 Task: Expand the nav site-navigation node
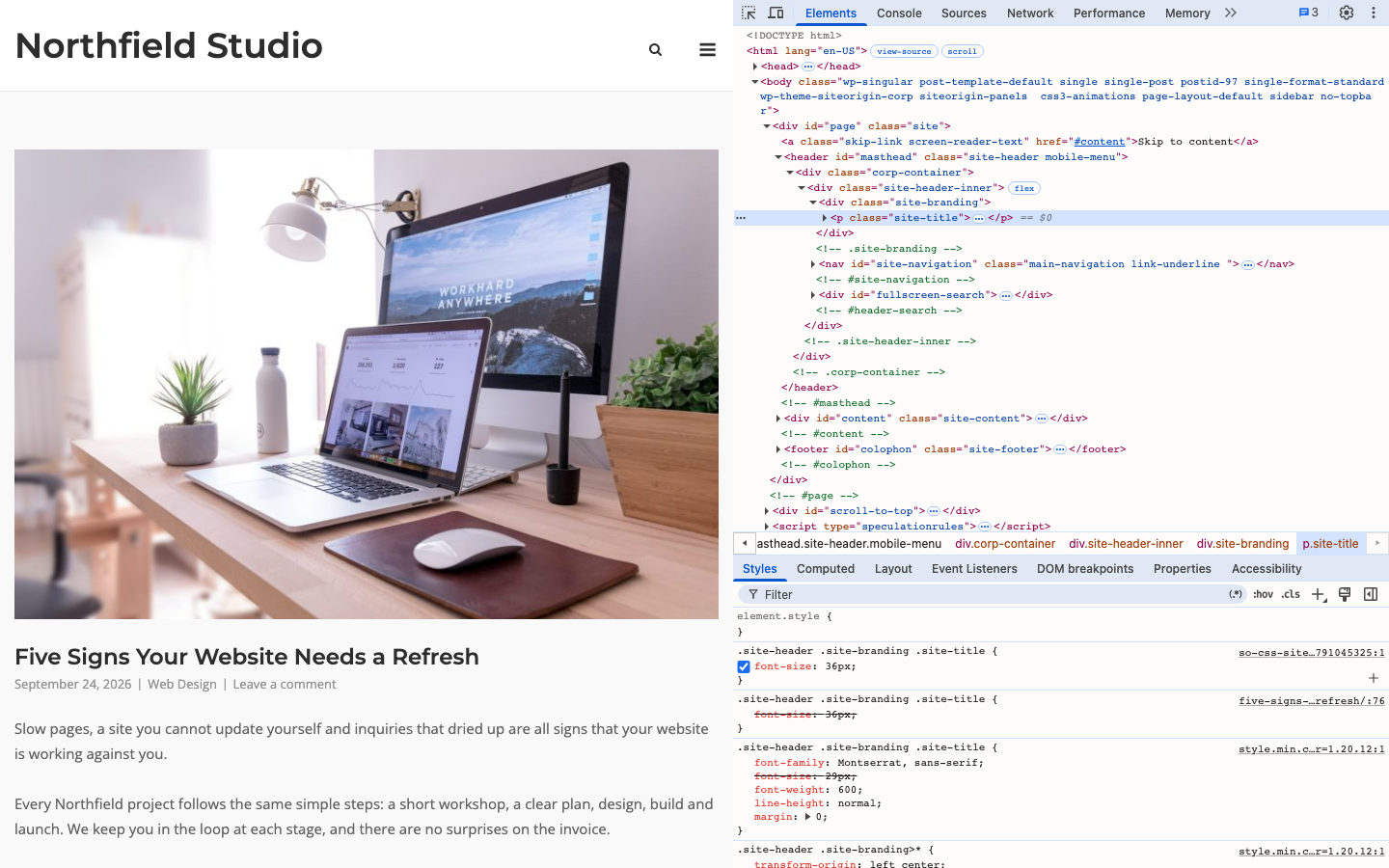pyautogui.click(x=813, y=264)
